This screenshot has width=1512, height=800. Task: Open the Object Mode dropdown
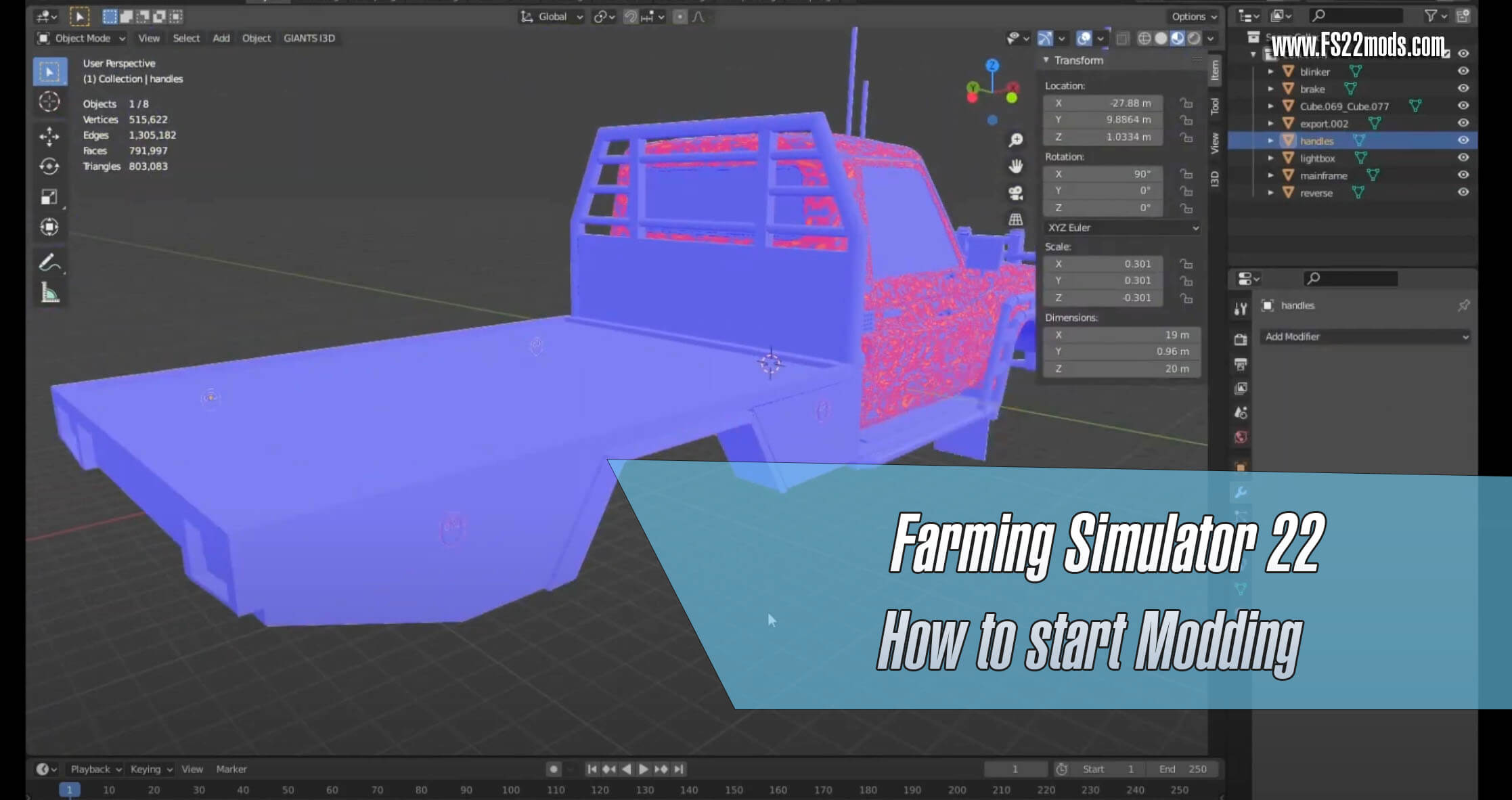point(81,37)
